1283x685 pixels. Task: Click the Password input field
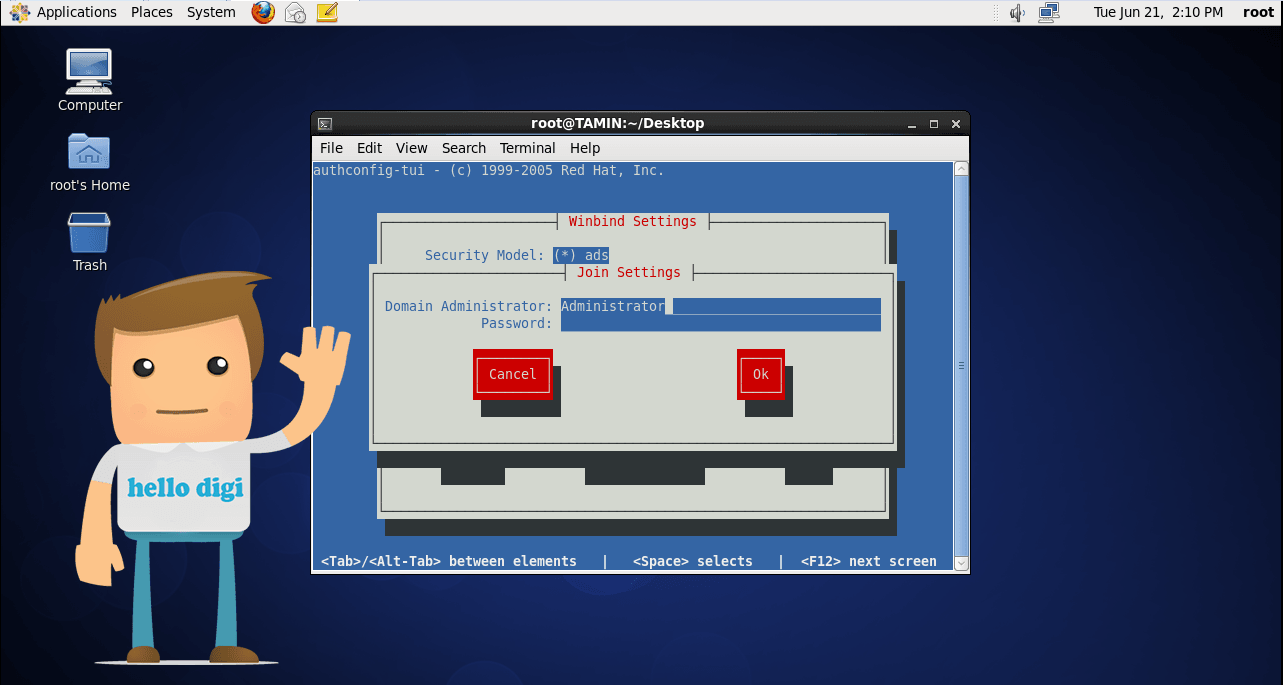(x=721, y=323)
